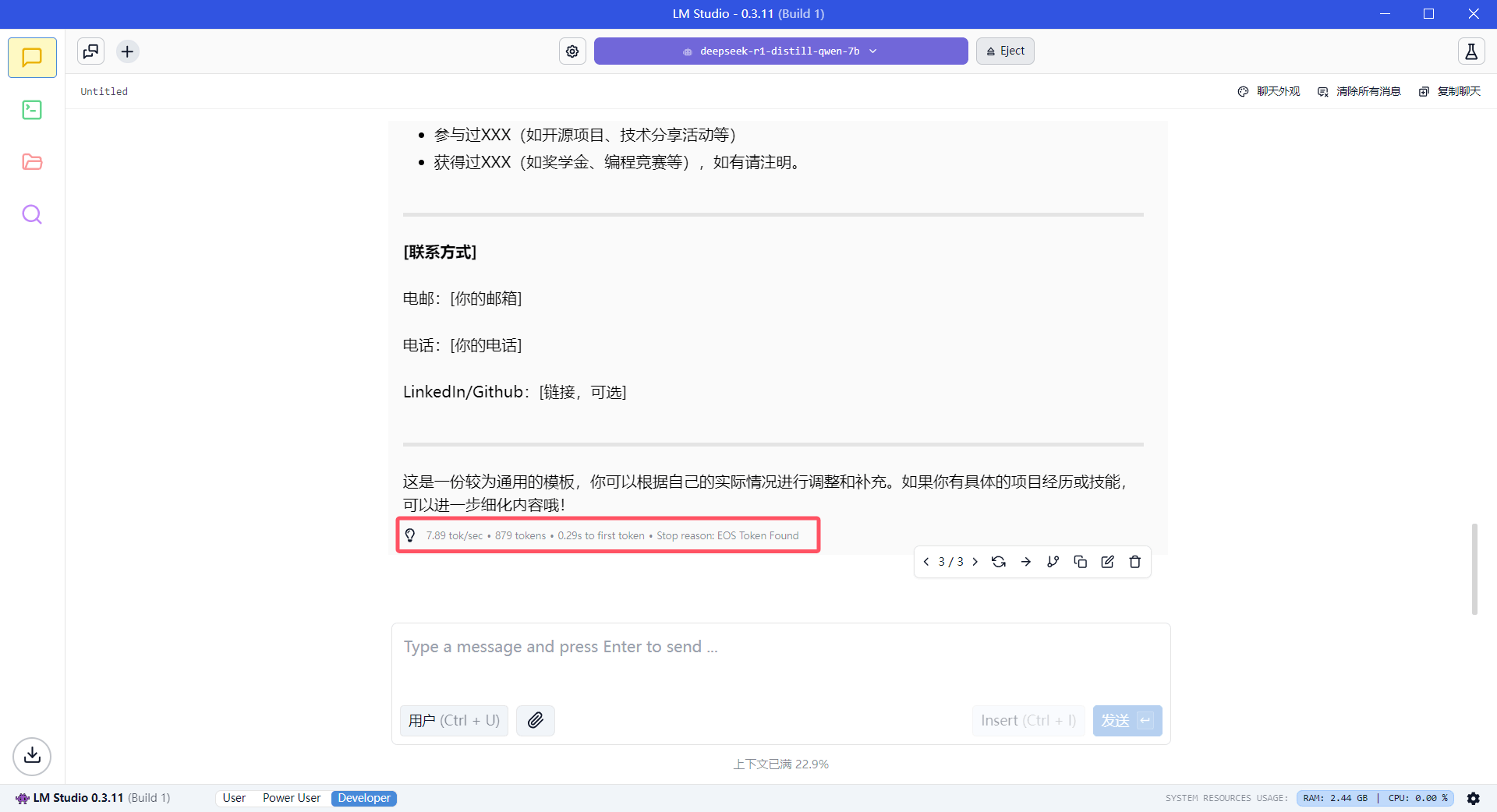Open the Chat tab in sidebar
The image size is (1497, 812).
click(x=32, y=58)
